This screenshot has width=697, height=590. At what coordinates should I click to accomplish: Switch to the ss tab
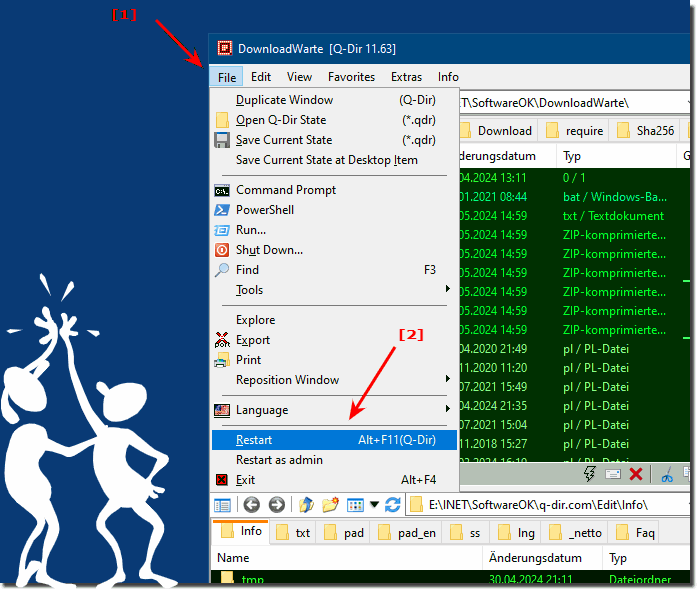point(465,533)
